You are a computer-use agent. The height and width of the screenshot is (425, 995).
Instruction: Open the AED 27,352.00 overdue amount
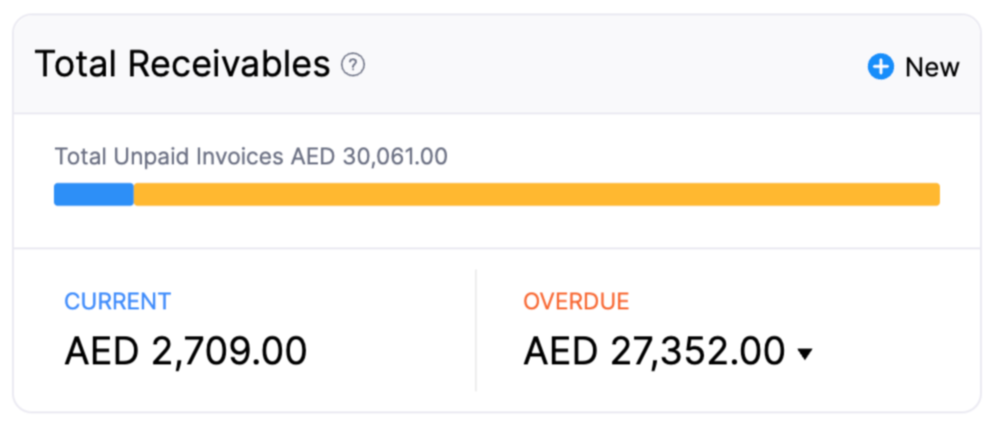[654, 352]
